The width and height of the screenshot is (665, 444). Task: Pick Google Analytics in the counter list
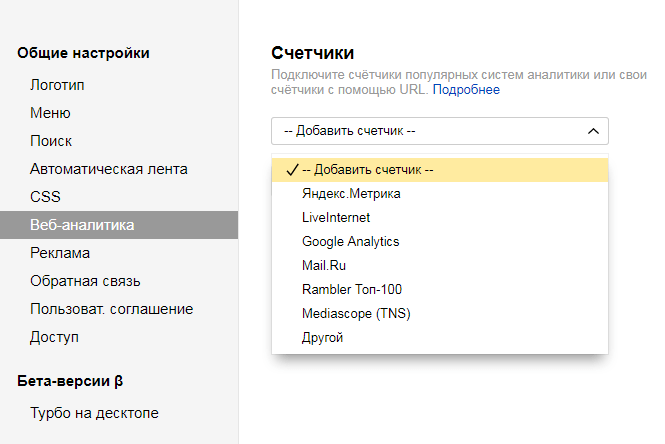click(x=350, y=241)
